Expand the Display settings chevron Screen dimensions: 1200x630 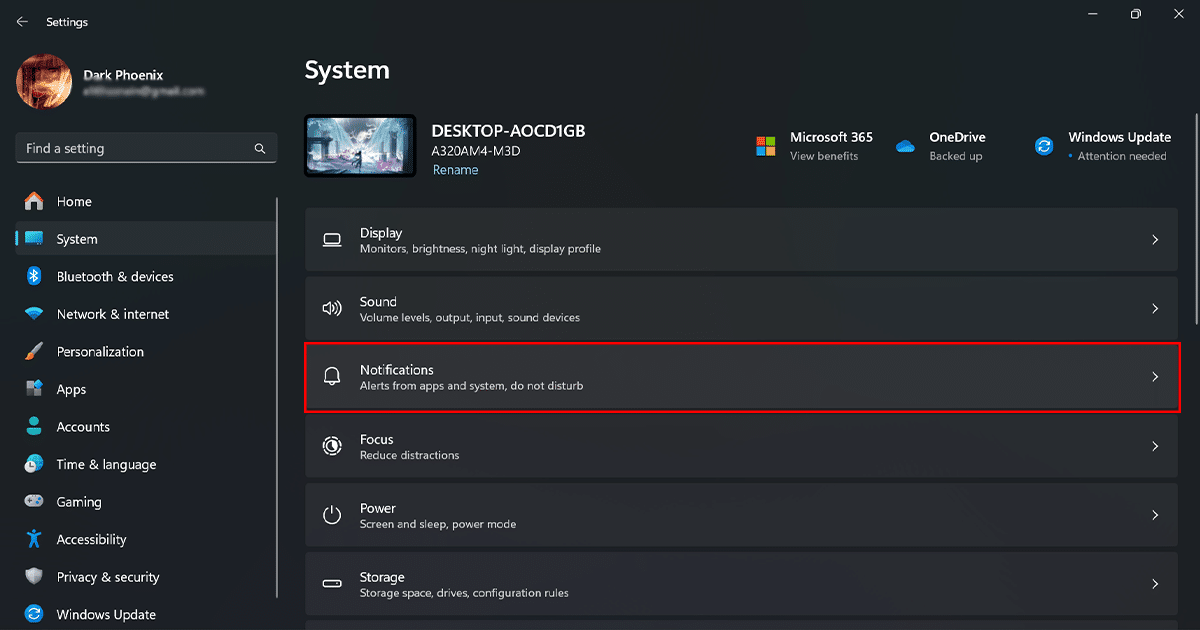(1155, 240)
